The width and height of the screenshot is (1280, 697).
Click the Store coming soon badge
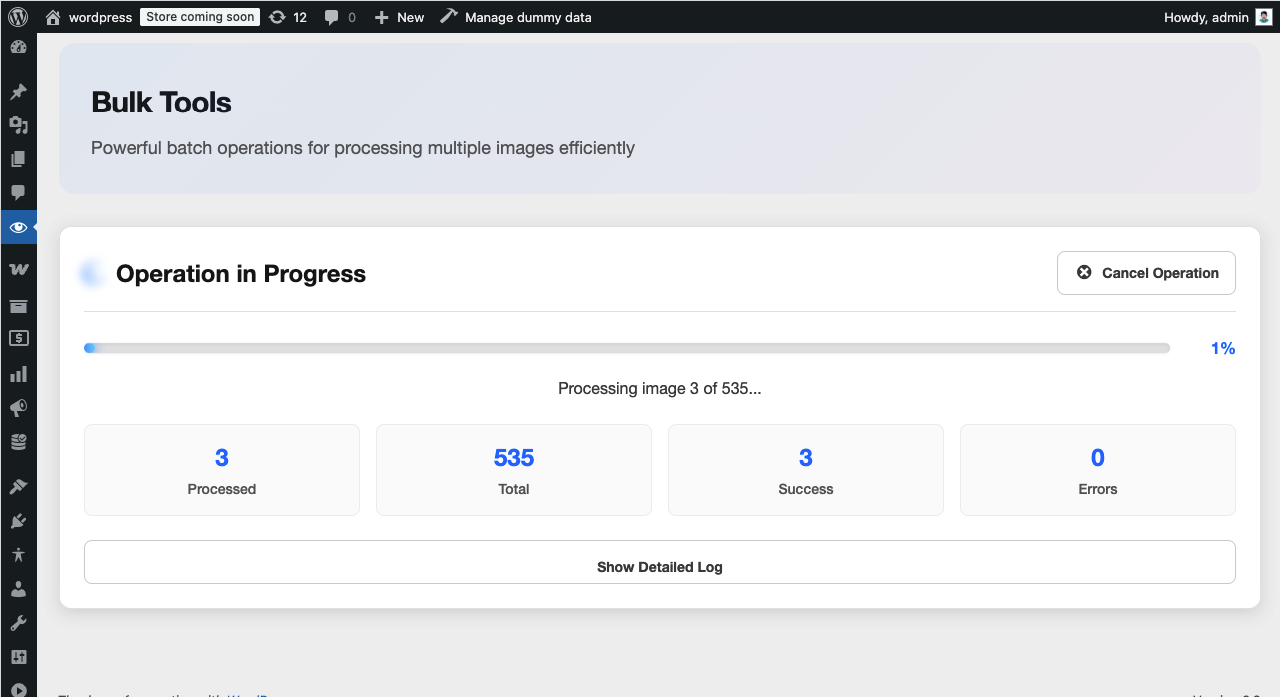(x=199, y=16)
